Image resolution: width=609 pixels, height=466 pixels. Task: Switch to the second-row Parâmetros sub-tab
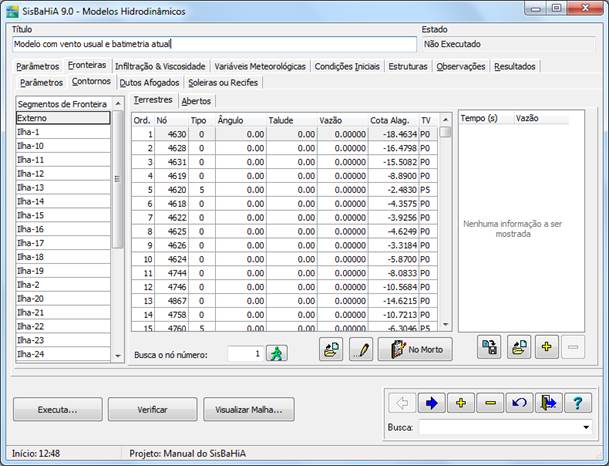tap(42, 83)
